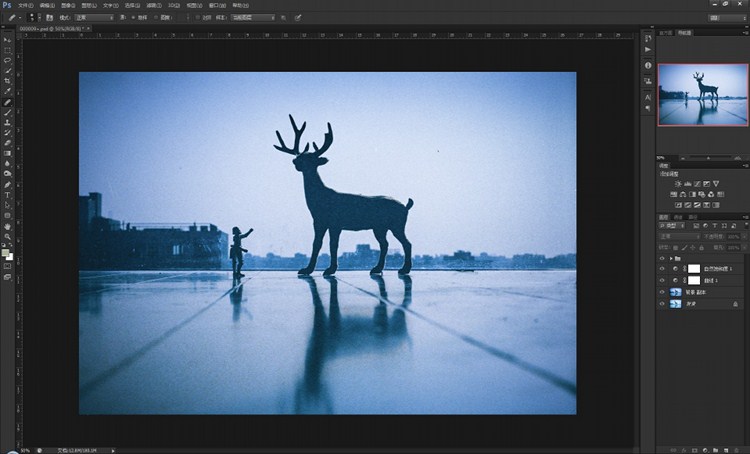Select the Brush tool
The width and height of the screenshot is (750, 454).
[x=7, y=112]
